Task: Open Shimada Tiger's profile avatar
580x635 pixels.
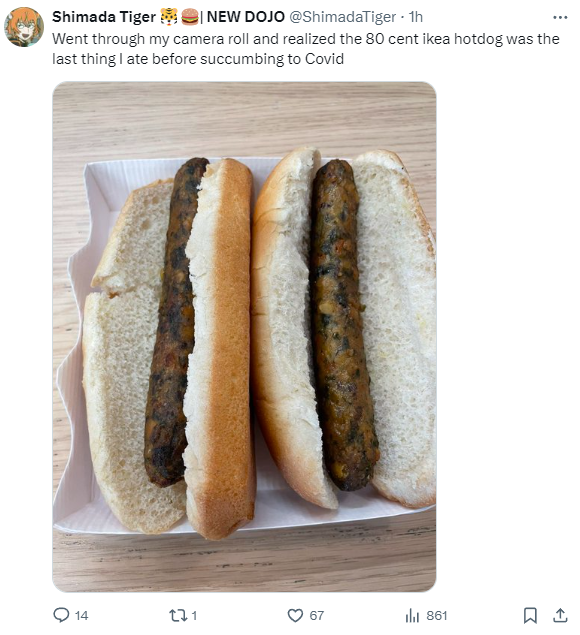Action: (24, 27)
